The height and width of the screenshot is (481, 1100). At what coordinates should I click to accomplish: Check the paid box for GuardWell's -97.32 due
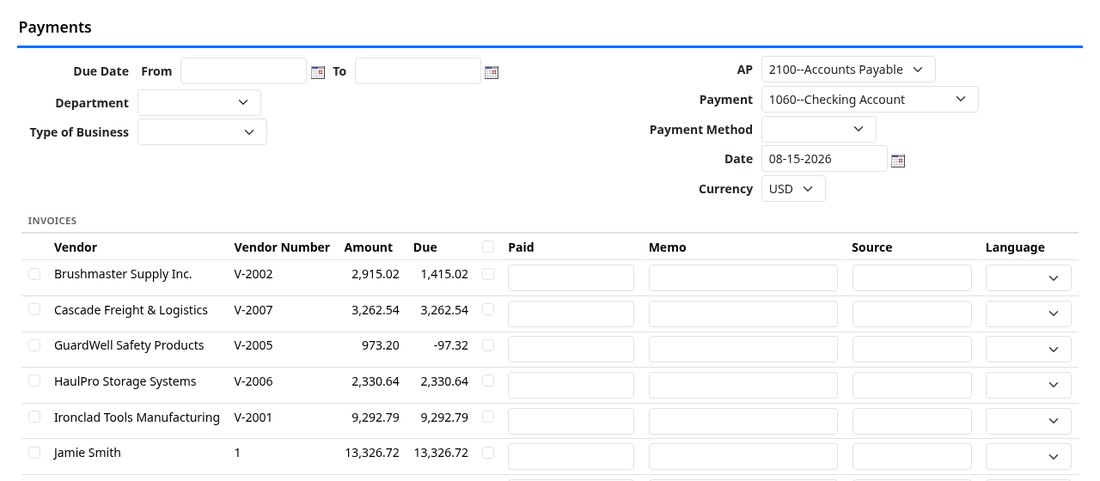488,345
